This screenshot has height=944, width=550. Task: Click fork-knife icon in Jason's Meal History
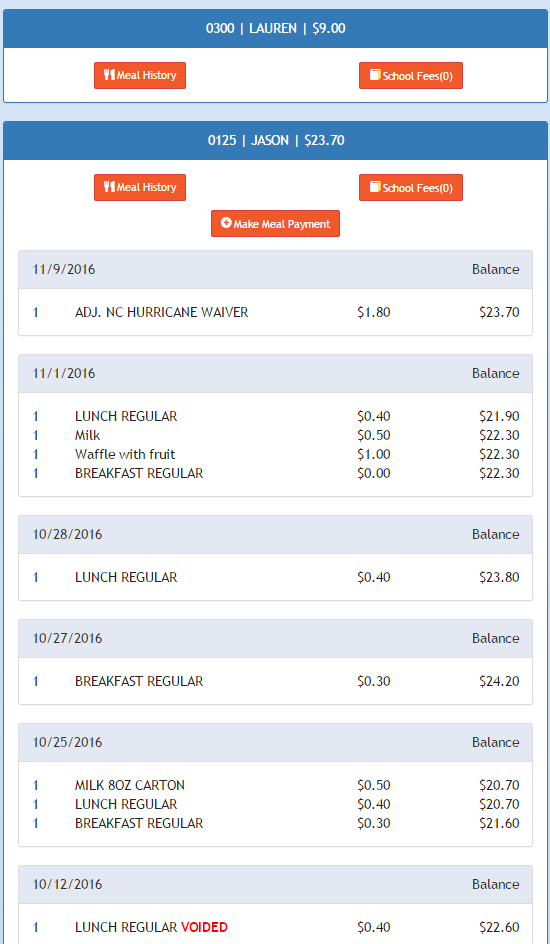109,187
